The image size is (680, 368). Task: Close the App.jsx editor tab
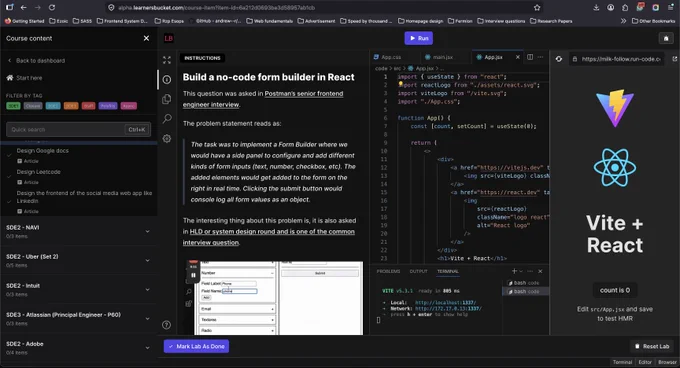(x=517, y=57)
